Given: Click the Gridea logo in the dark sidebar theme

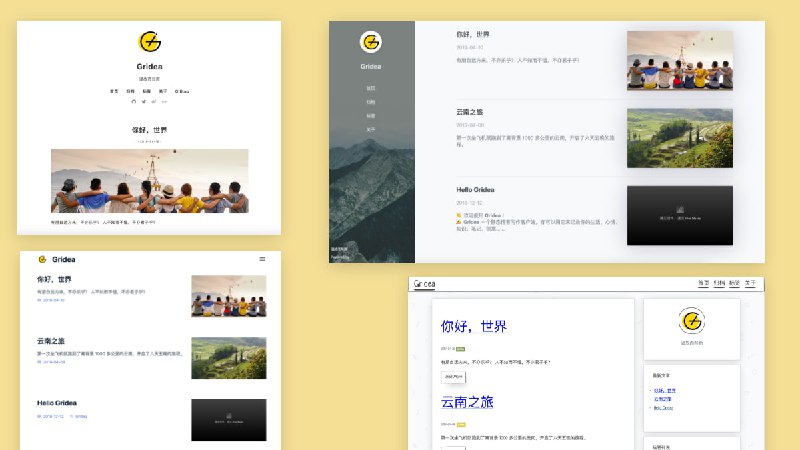Looking at the screenshot, I should tap(371, 42).
